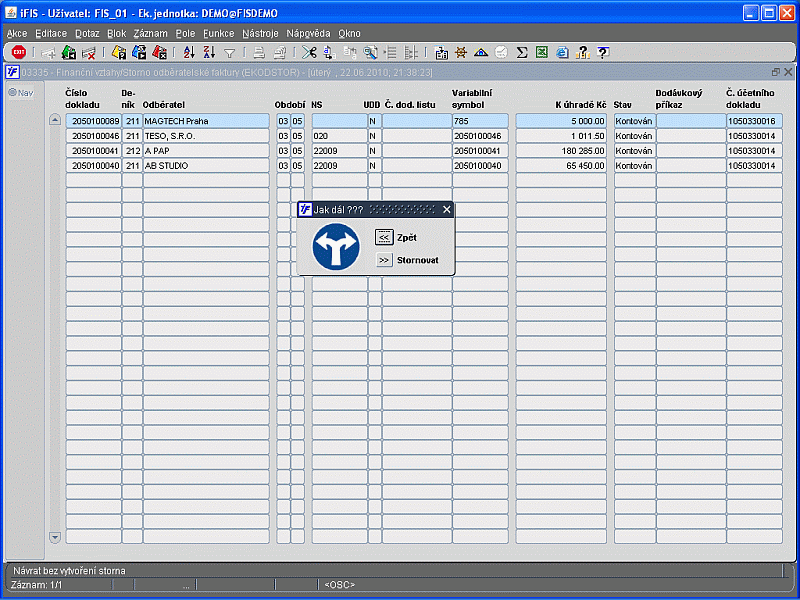Click the scroll up arrow of record list

[x=55, y=120]
